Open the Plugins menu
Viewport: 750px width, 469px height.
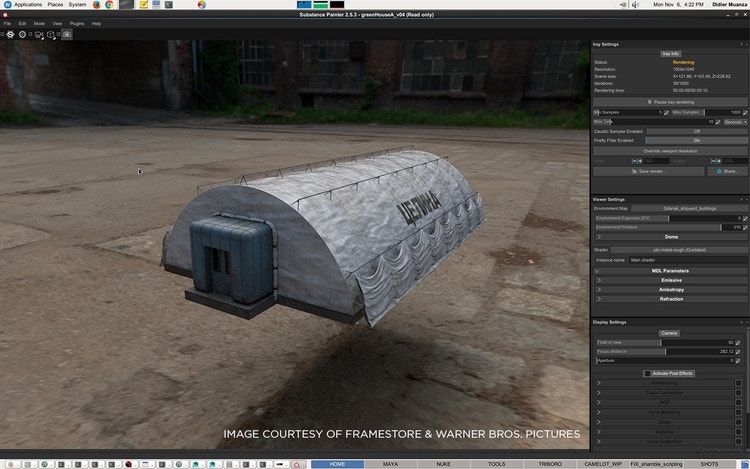(77, 23)
